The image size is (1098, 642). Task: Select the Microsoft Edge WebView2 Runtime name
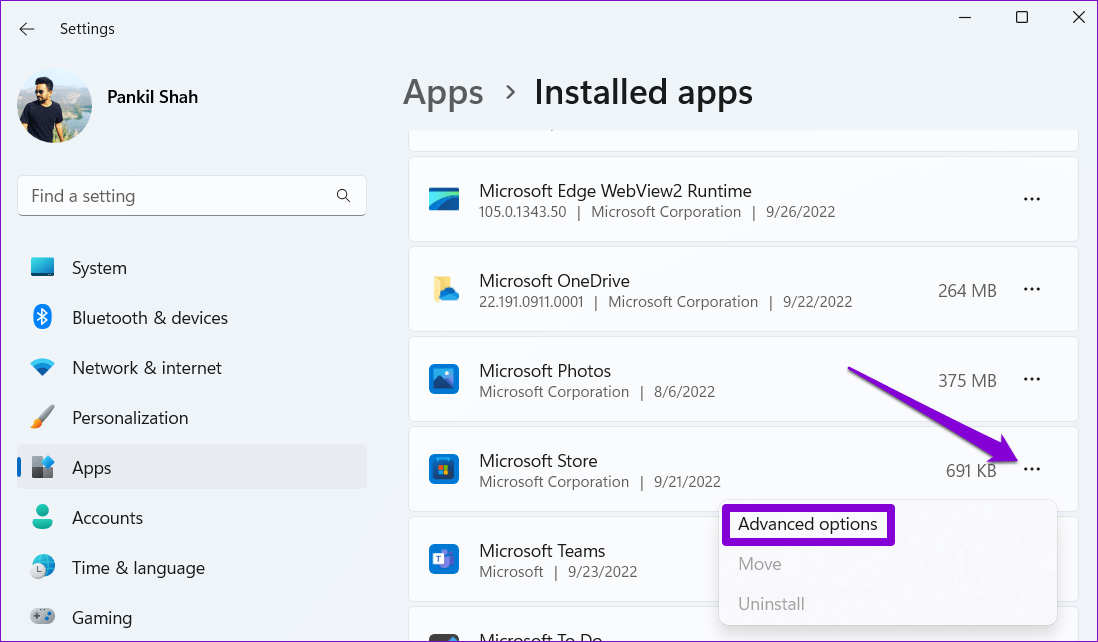tap(616, 190)
